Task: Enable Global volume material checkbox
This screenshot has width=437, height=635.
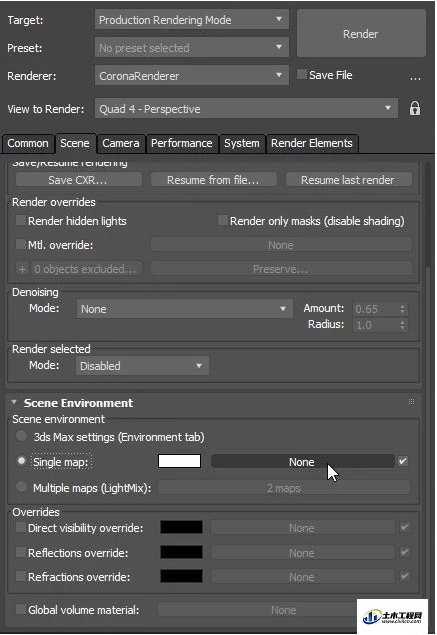Action: click(x=21, y=609)
